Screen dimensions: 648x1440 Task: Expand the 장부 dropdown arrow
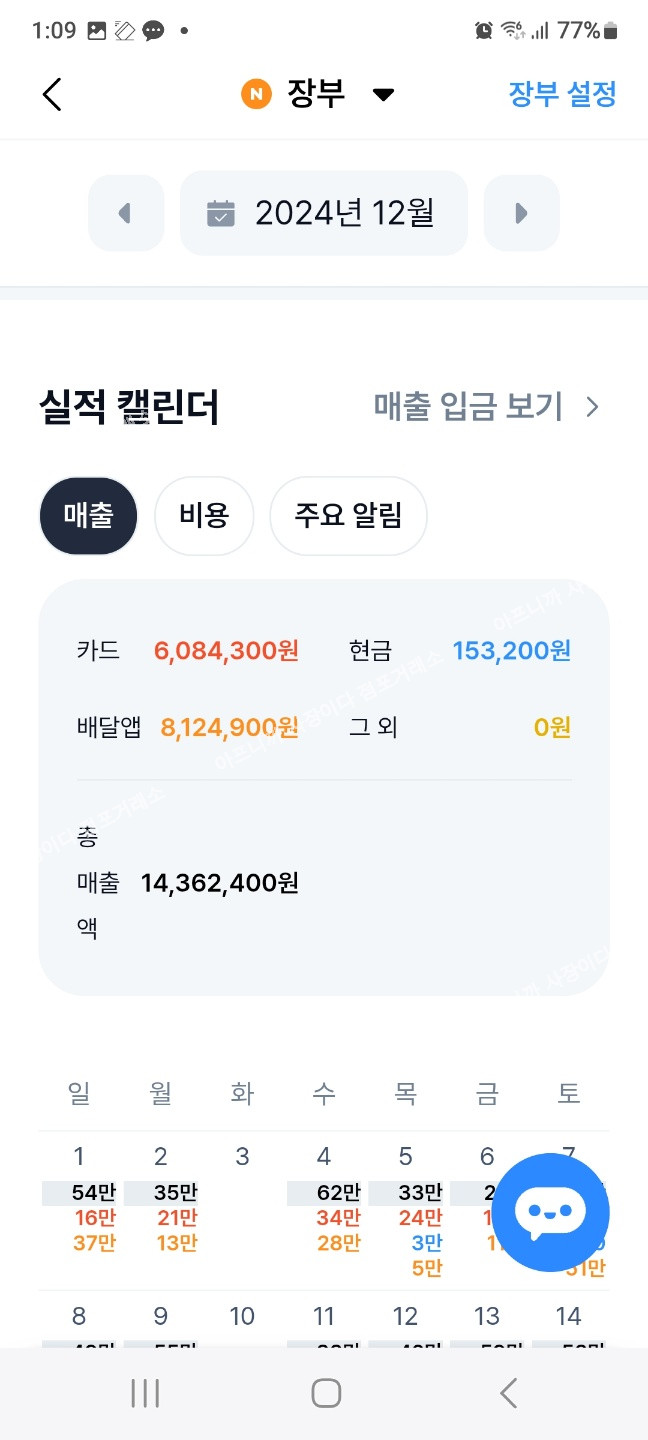383,95
